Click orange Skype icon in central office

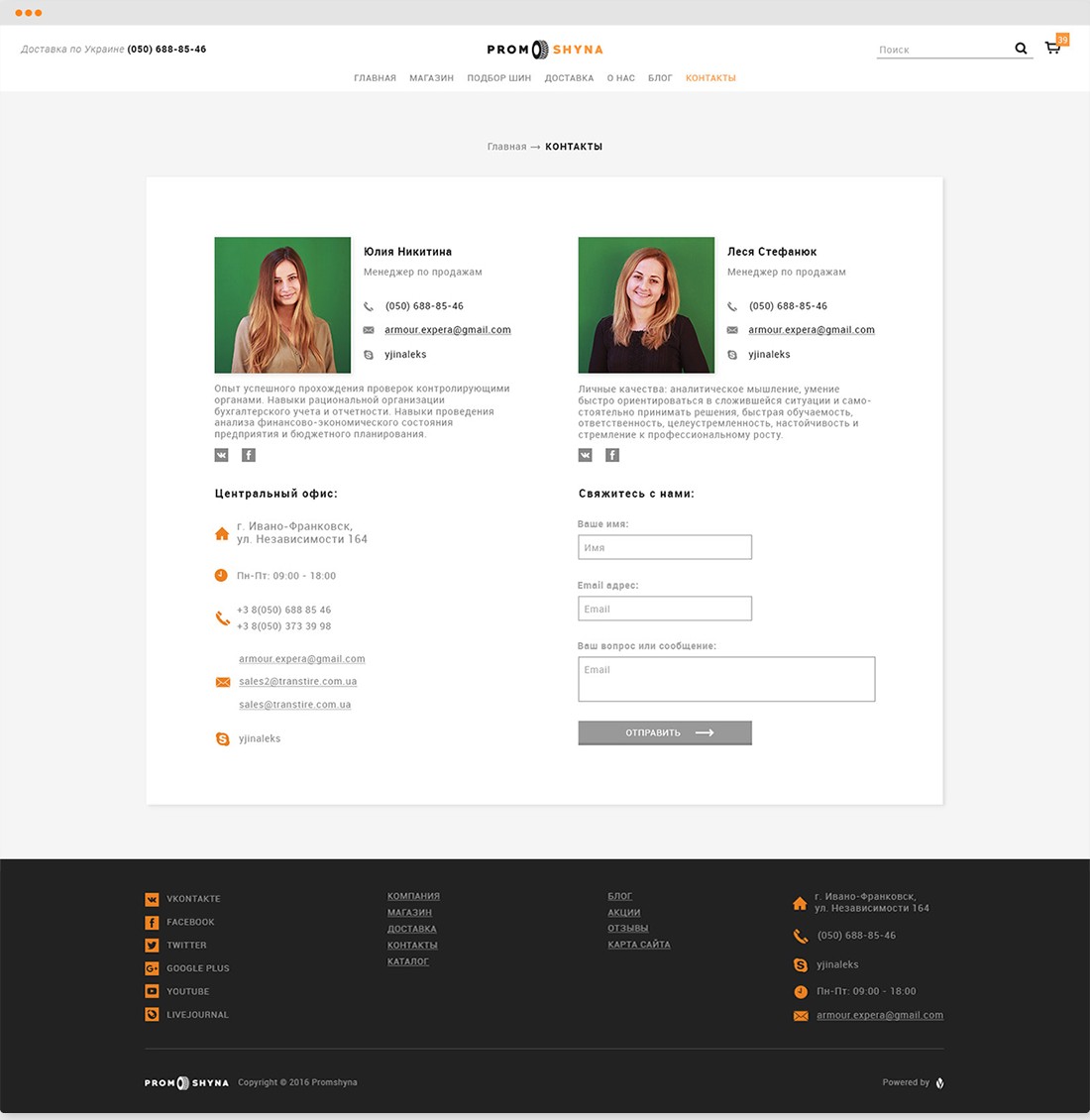coord(223,738)
